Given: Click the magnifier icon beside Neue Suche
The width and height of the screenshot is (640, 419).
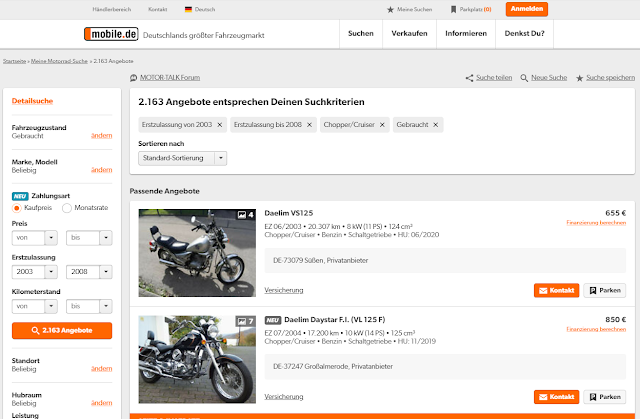Looking at the screenshot, I should 524,78.
